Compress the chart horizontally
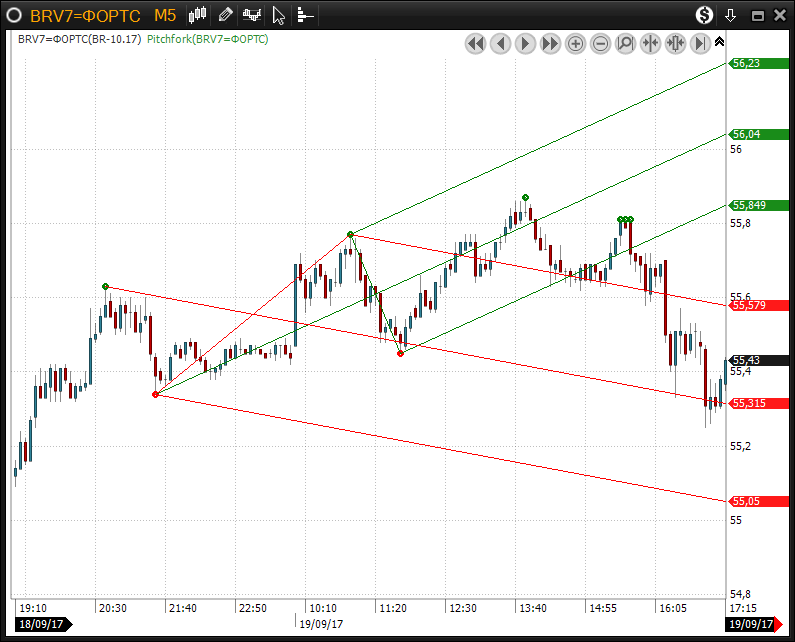Screen dimensions: 795x642 [651, 43]
